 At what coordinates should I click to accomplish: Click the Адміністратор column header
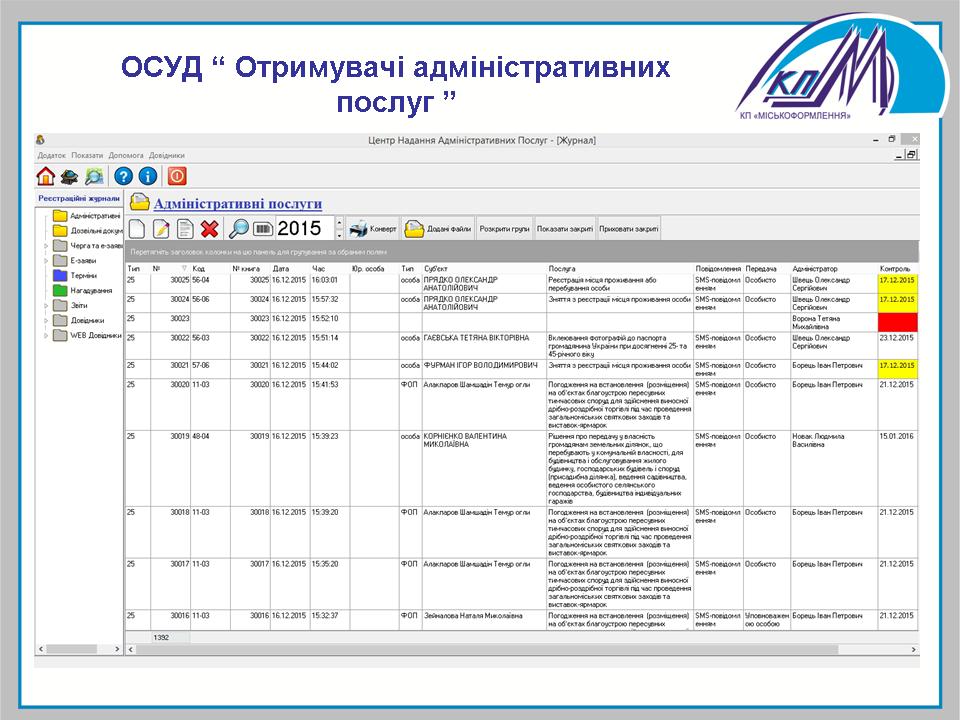[814, 268]
